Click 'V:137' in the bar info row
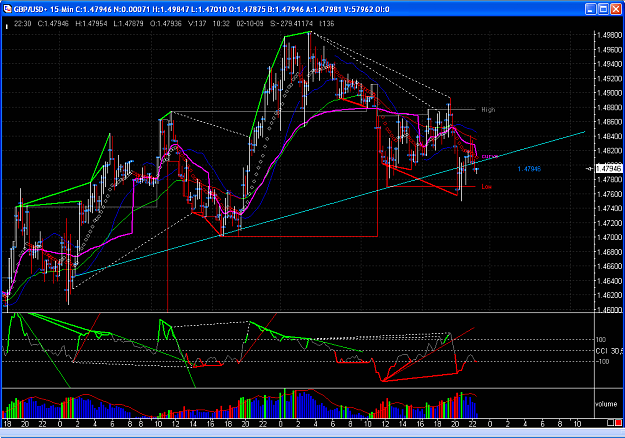625x438 pixels. tap(197, 24)
